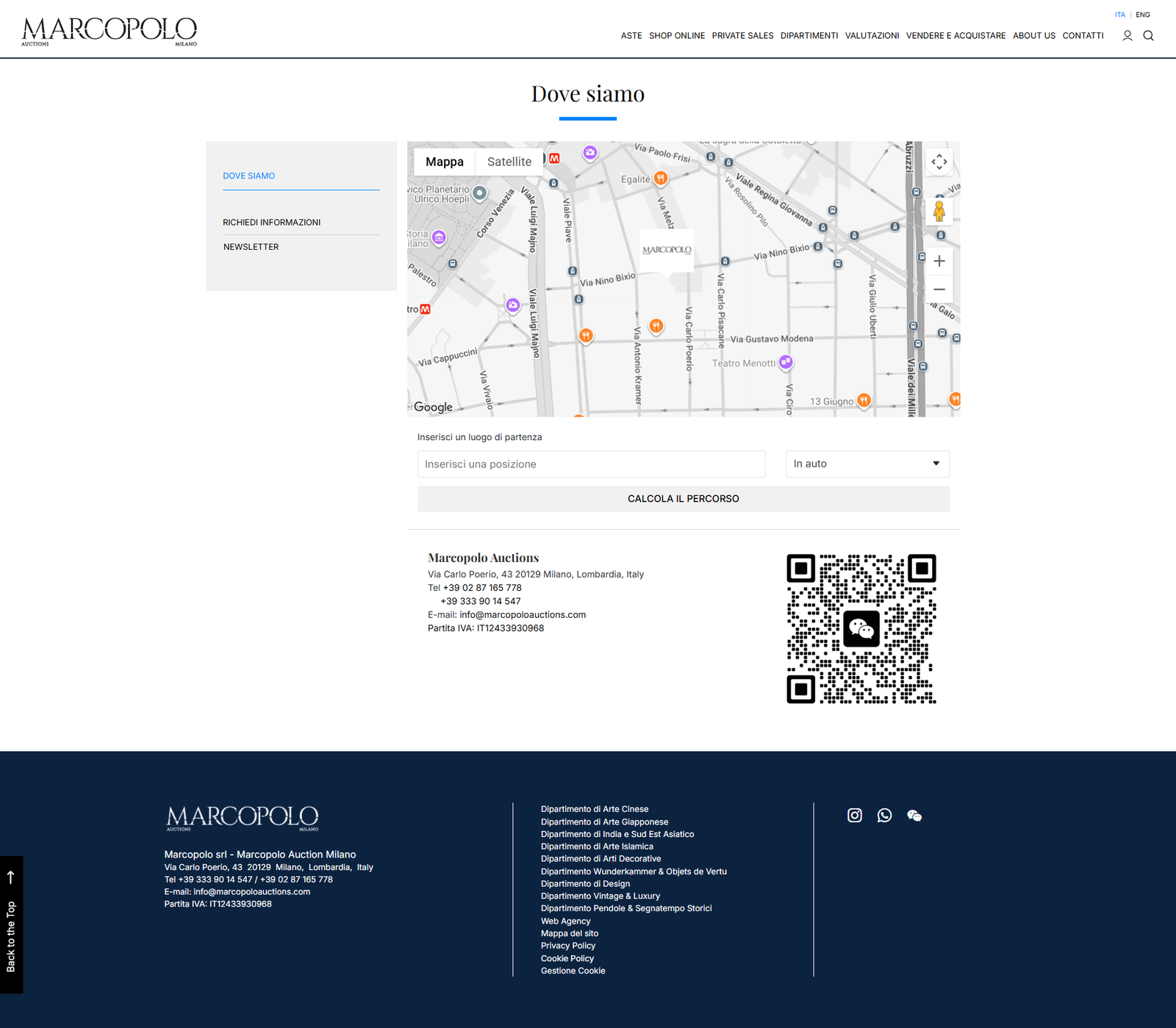Screen dimensions: 1176x1028
Task: Click the Marcopolo logo in the footer
Action: point(243,818)
